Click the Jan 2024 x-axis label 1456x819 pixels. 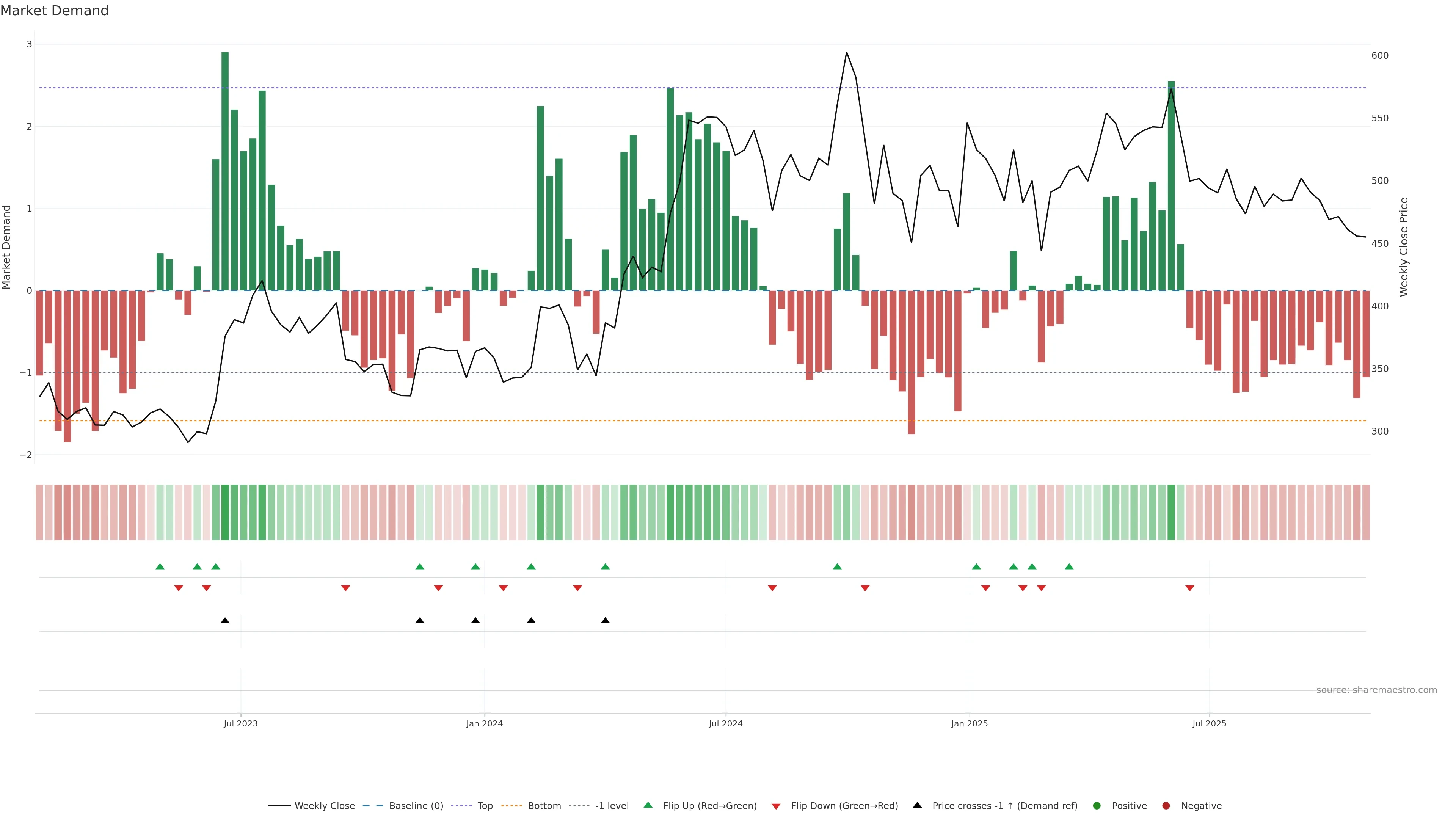(485, 723)
